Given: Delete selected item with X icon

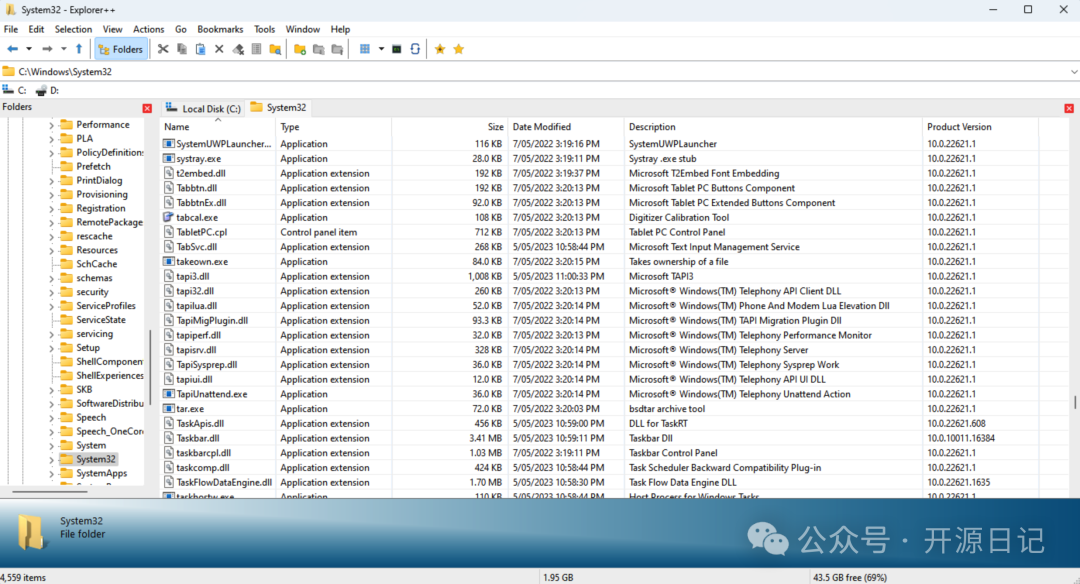Looking at the screenshot, I should tap(219, 49).
